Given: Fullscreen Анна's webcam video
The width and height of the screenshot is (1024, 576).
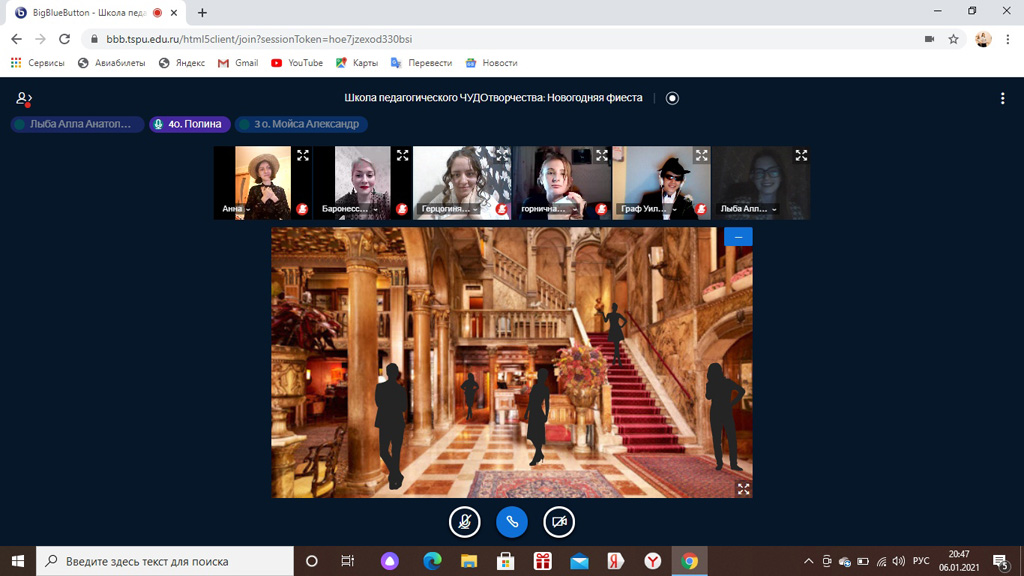Looking at the screenshot, I should pos(303,156).
